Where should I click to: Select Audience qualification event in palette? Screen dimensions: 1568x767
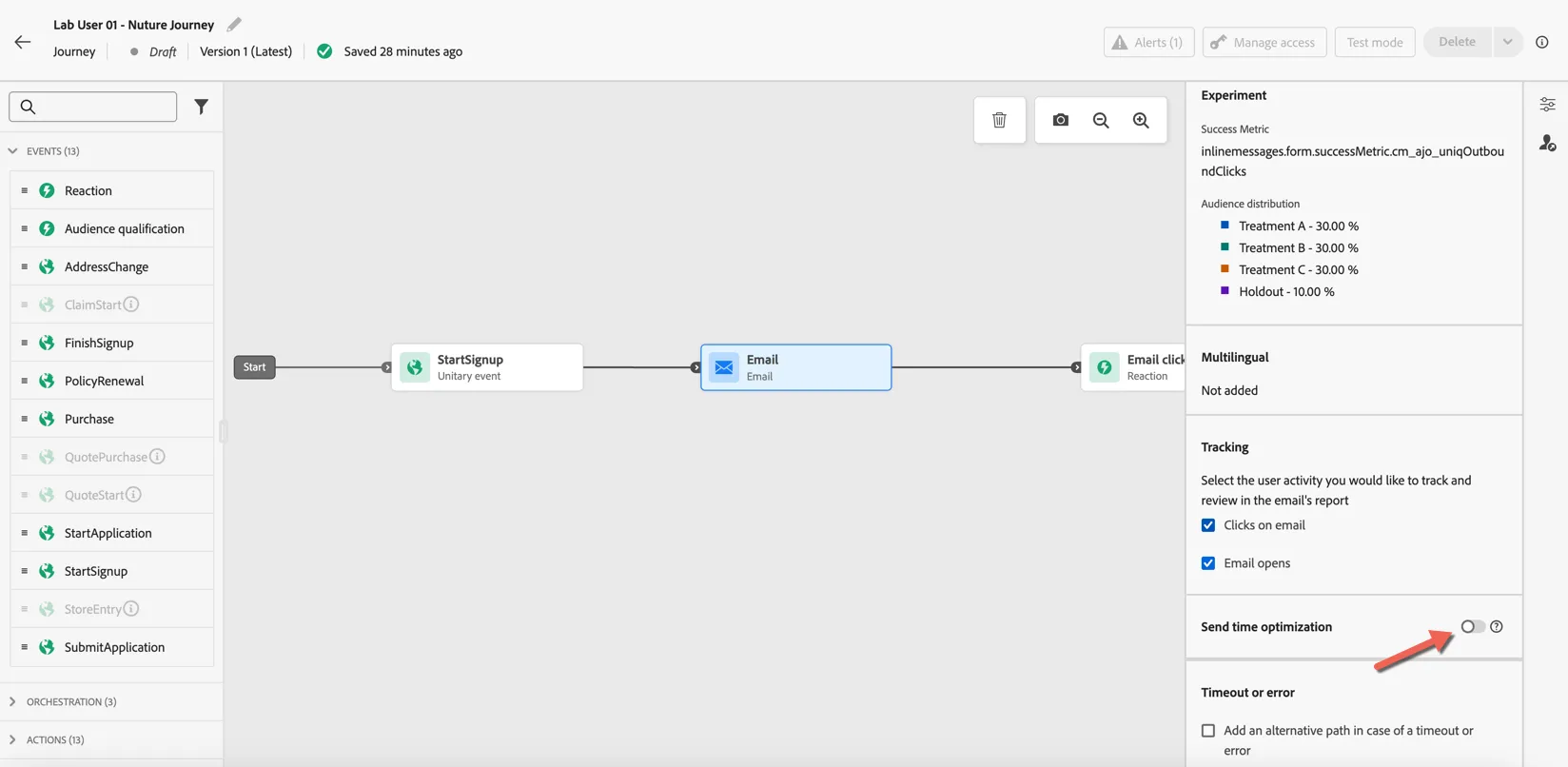[112, 228]
